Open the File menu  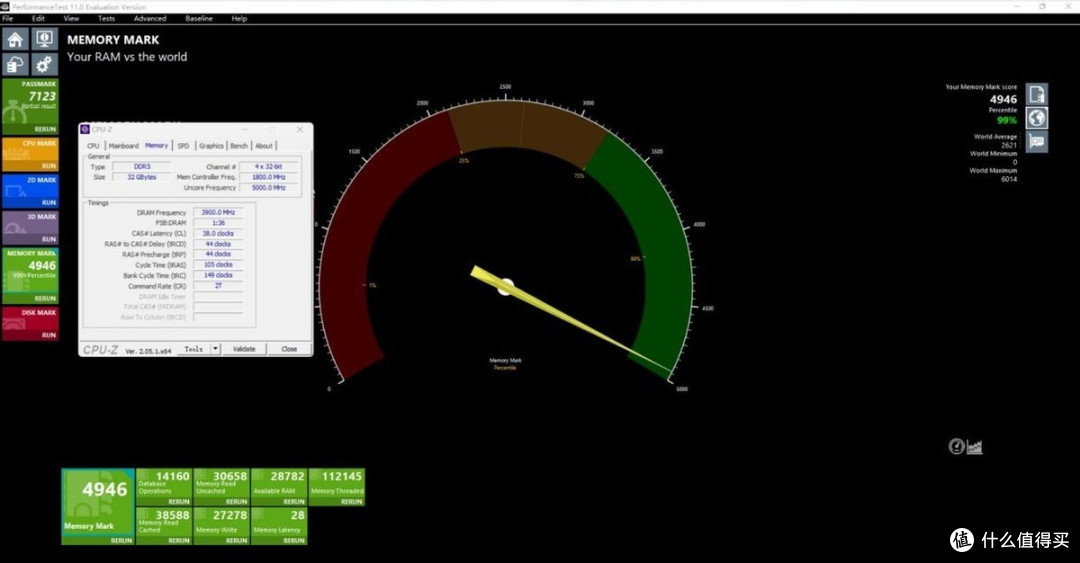pos(8,19)
